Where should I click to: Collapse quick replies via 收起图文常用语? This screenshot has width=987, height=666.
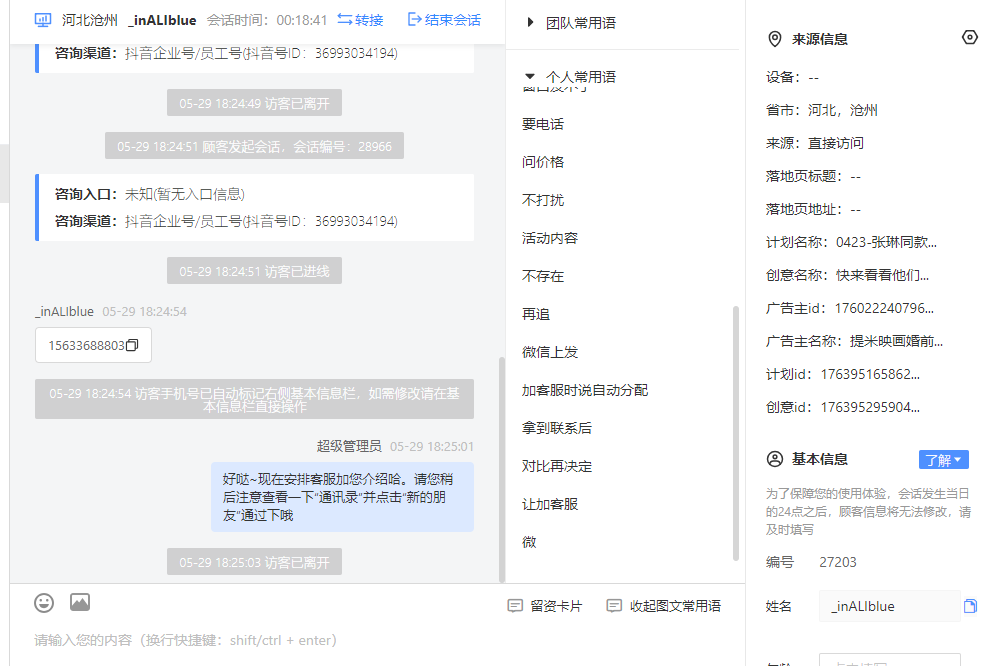663,606
